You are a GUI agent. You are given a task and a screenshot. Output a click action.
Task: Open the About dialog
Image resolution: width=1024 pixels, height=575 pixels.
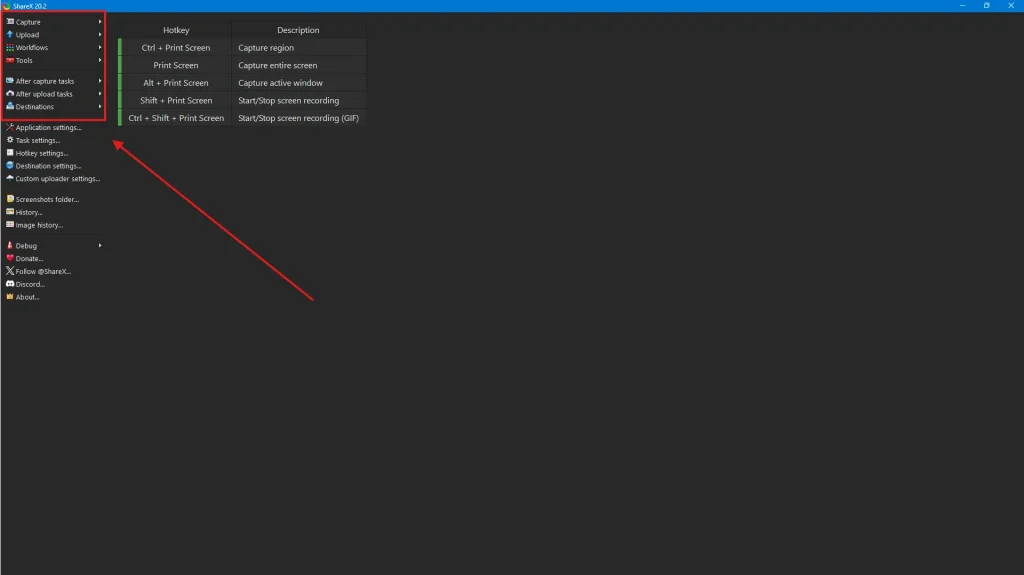pyautogui.click(x=27, y=297)
